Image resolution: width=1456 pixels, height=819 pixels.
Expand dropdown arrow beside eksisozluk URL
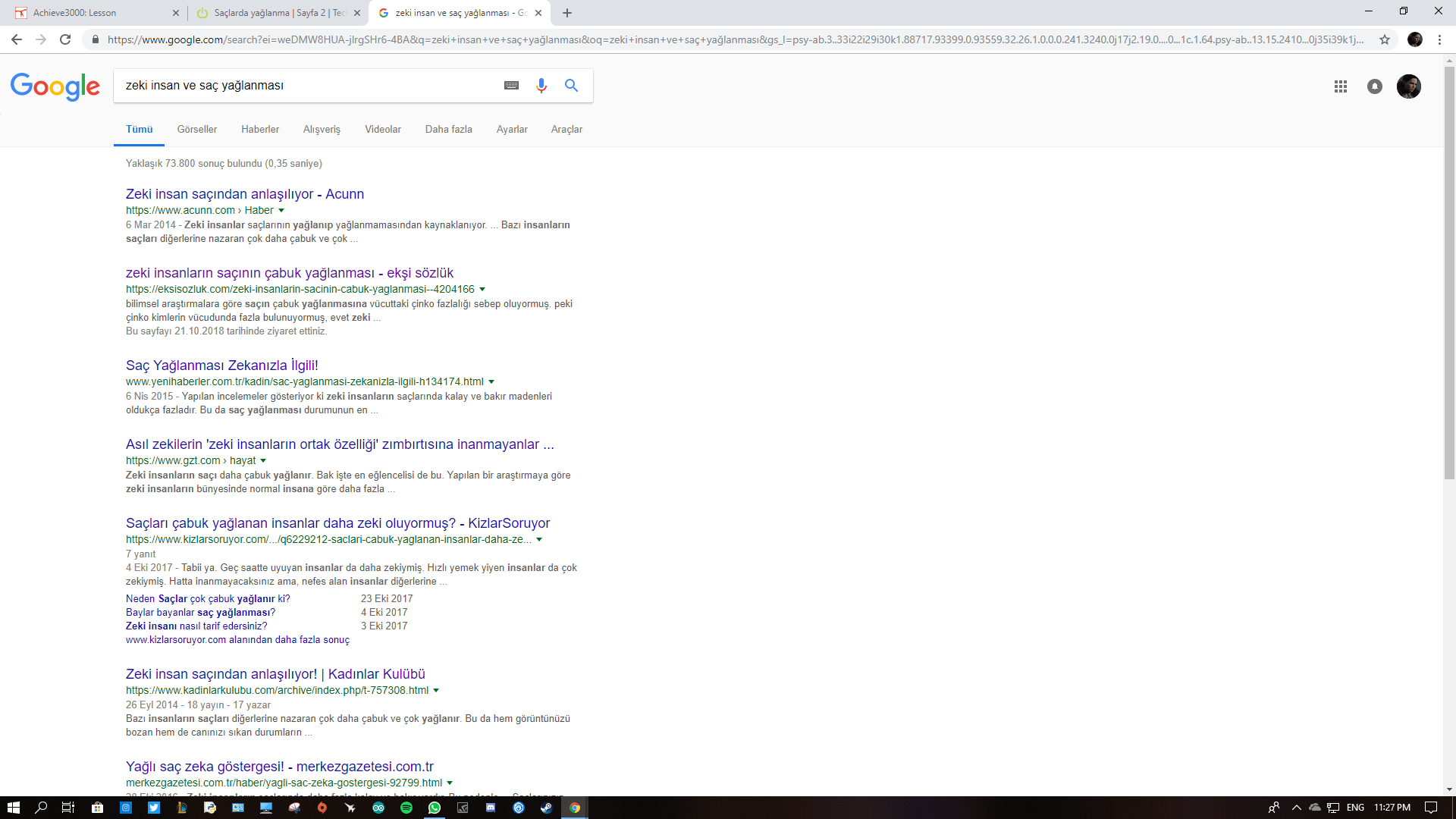[x=482, y=290]
